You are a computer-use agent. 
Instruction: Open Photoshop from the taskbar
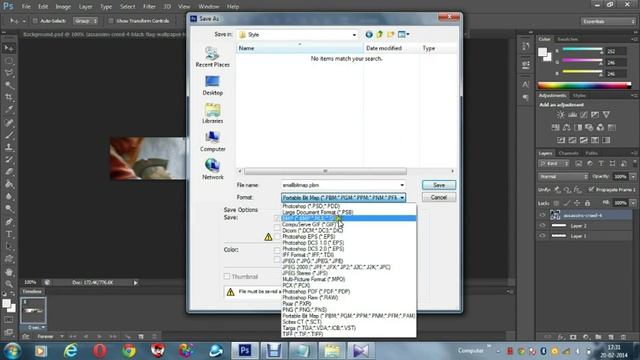(245, 351)
